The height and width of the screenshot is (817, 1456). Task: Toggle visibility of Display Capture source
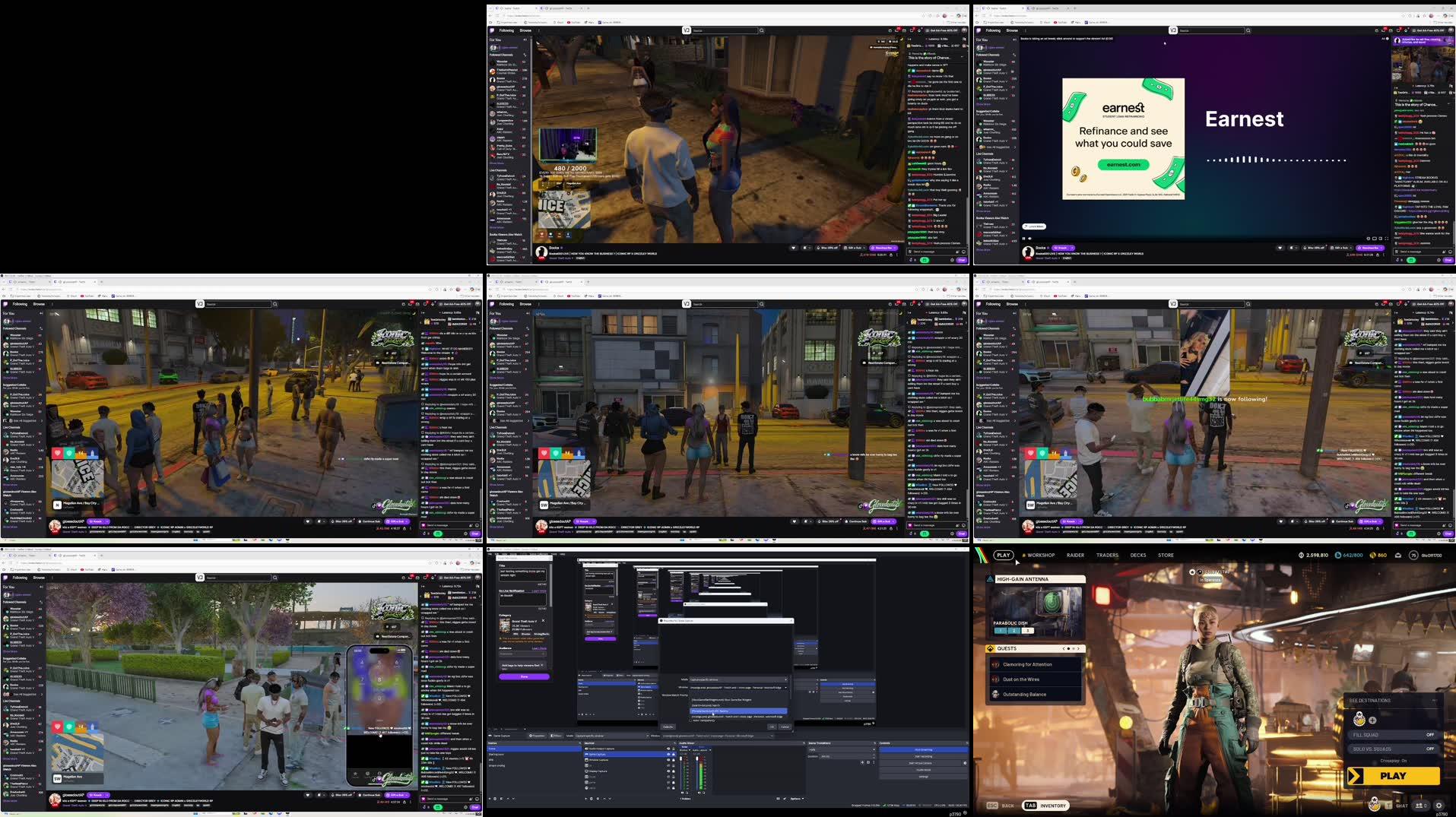tap(668, 771)
